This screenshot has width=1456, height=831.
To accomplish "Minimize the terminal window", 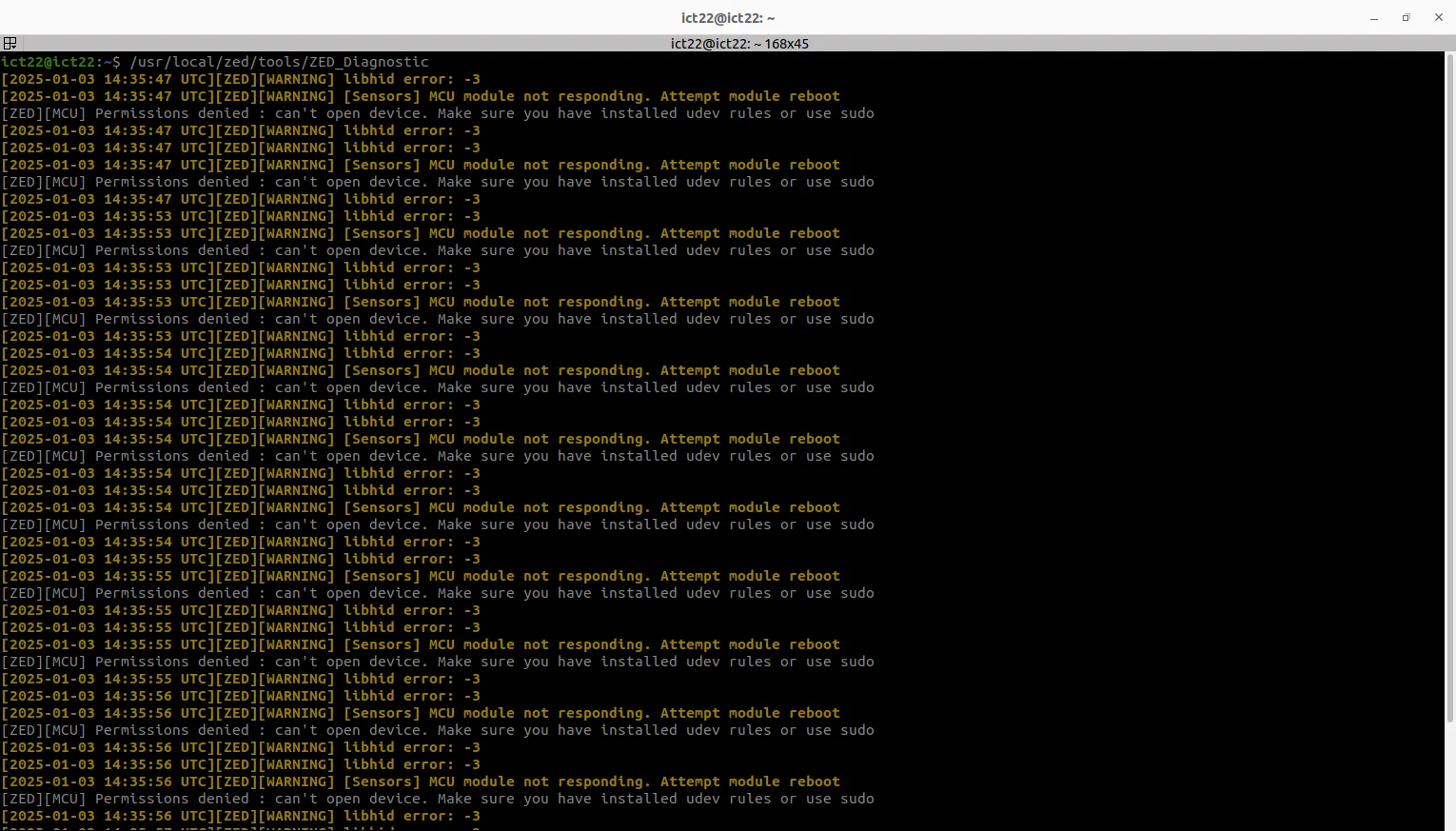I will pyautogui.click(x=1374, y=17).
